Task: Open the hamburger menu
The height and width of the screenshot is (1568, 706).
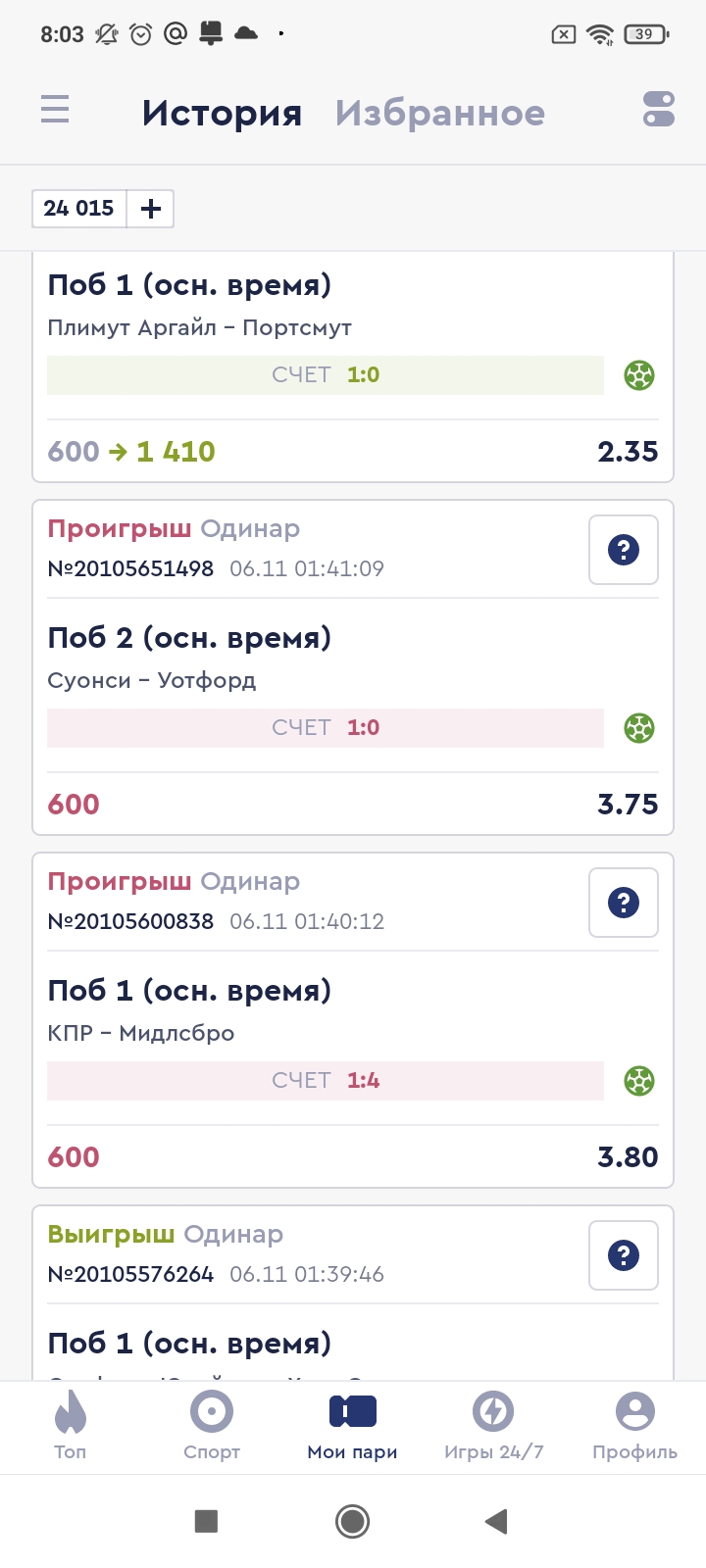Action: (x=55, y=109)
